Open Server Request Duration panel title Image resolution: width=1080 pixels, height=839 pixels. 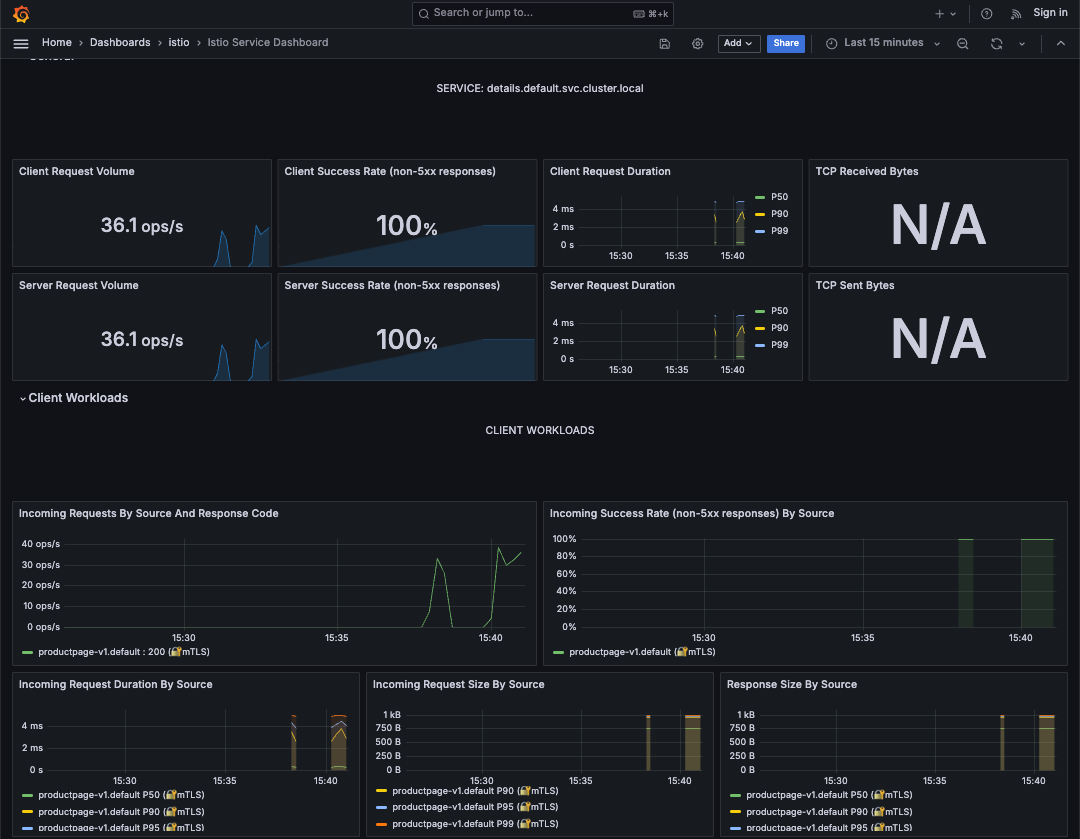[x=612, y=285]
